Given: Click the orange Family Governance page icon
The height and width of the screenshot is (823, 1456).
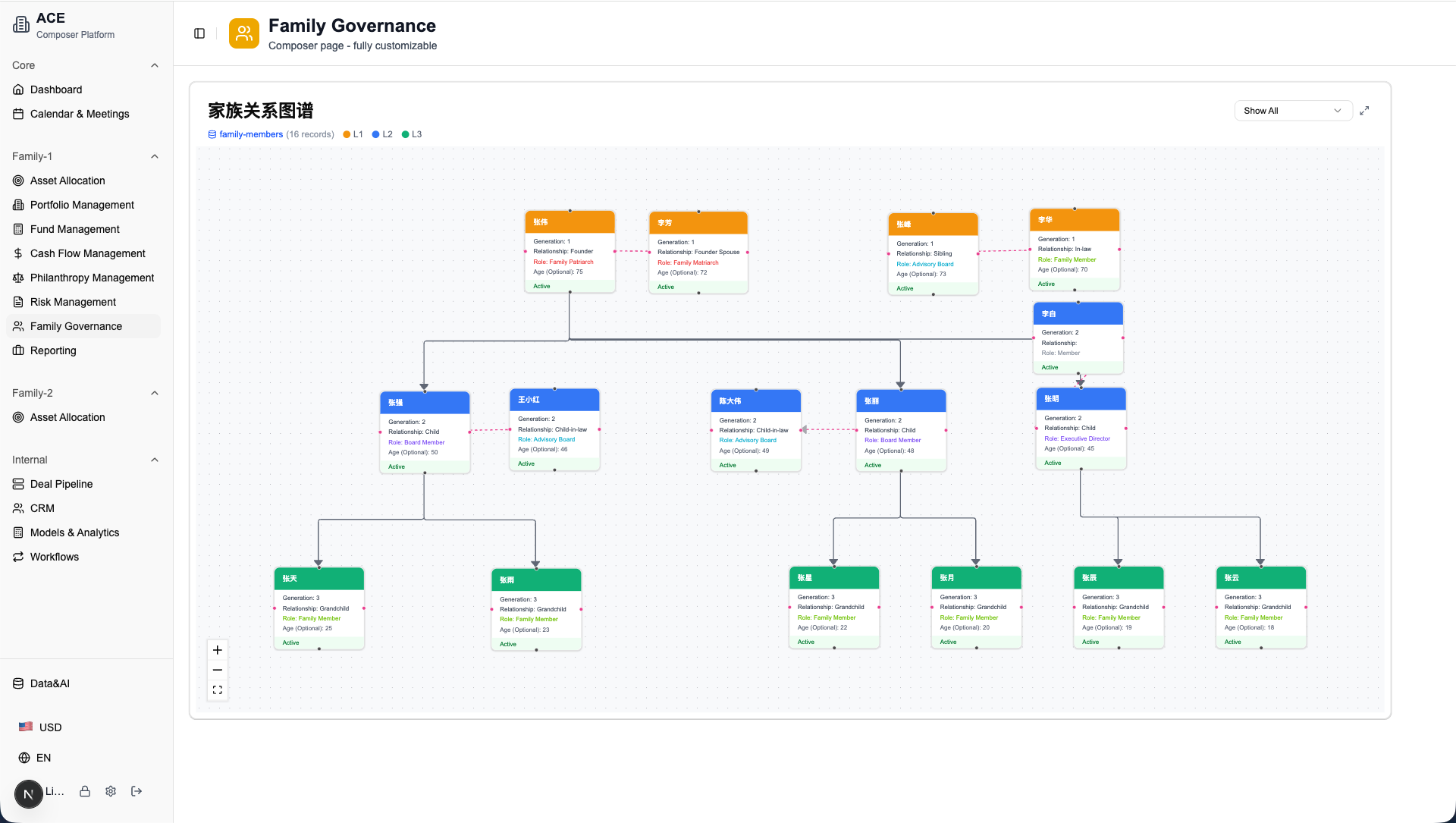Looking at the screenshot, I should (243, 33).
